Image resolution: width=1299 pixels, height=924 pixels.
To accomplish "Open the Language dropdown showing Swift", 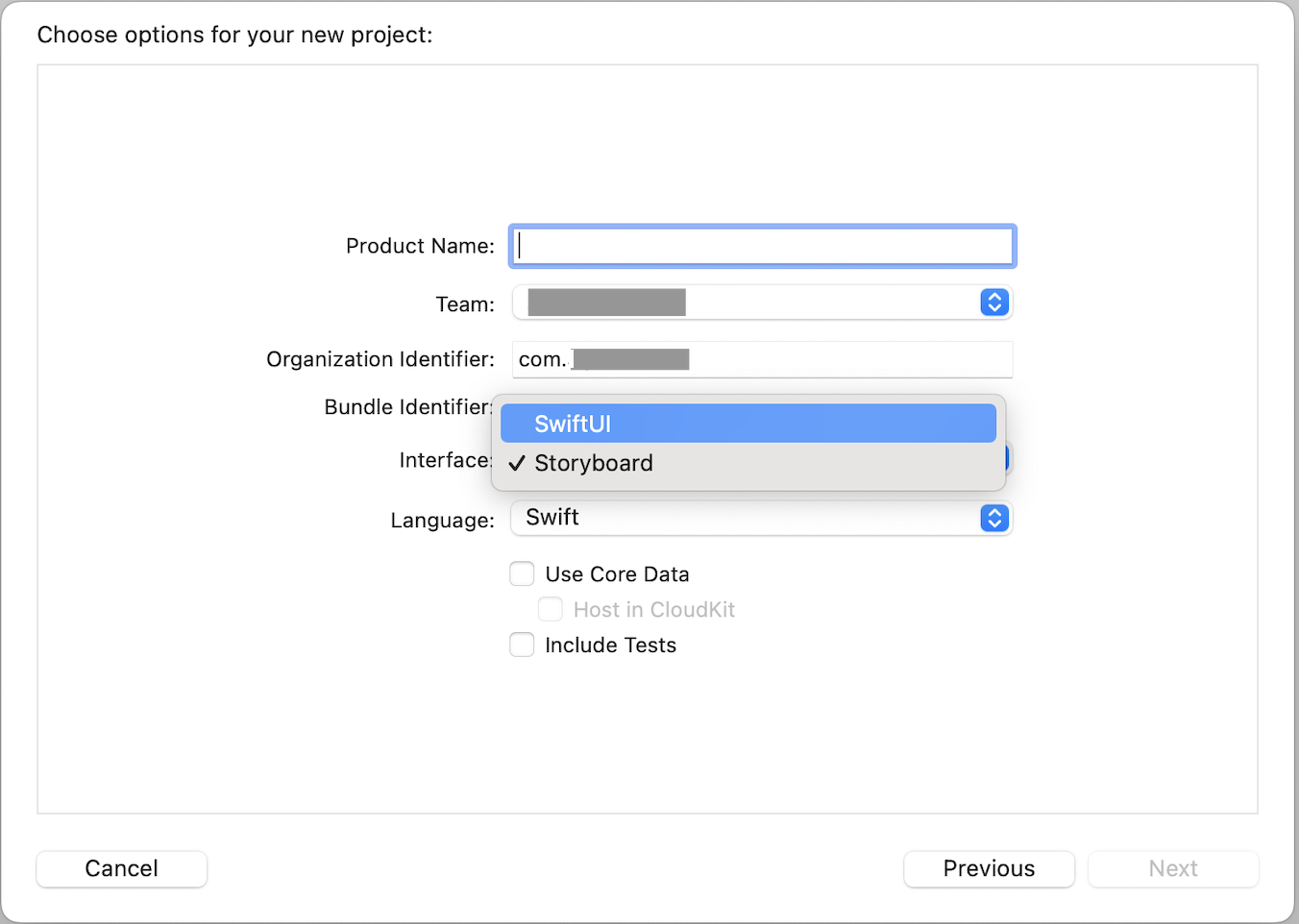I will point(761,519).
